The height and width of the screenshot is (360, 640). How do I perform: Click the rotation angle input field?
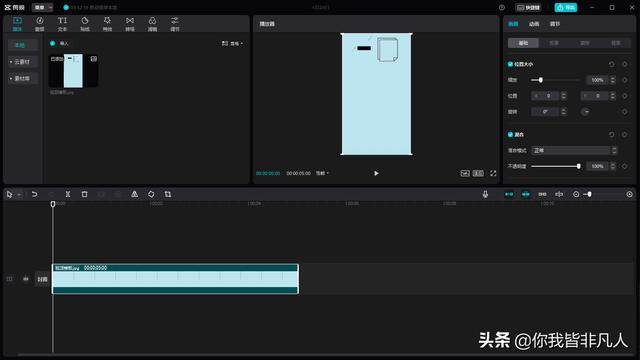(546, 112)
